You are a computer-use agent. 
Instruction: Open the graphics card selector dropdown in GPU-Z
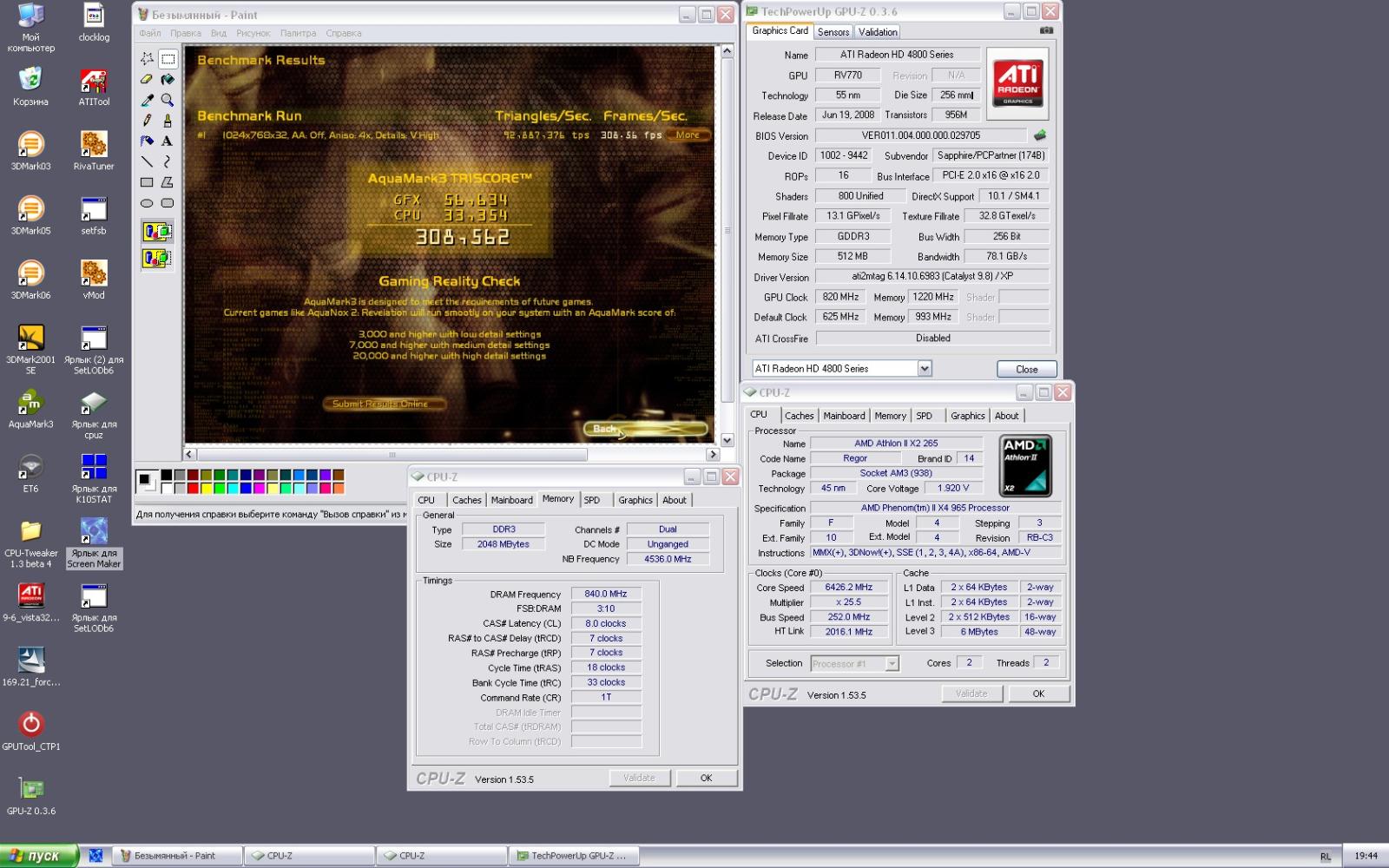tap(925, 369)
